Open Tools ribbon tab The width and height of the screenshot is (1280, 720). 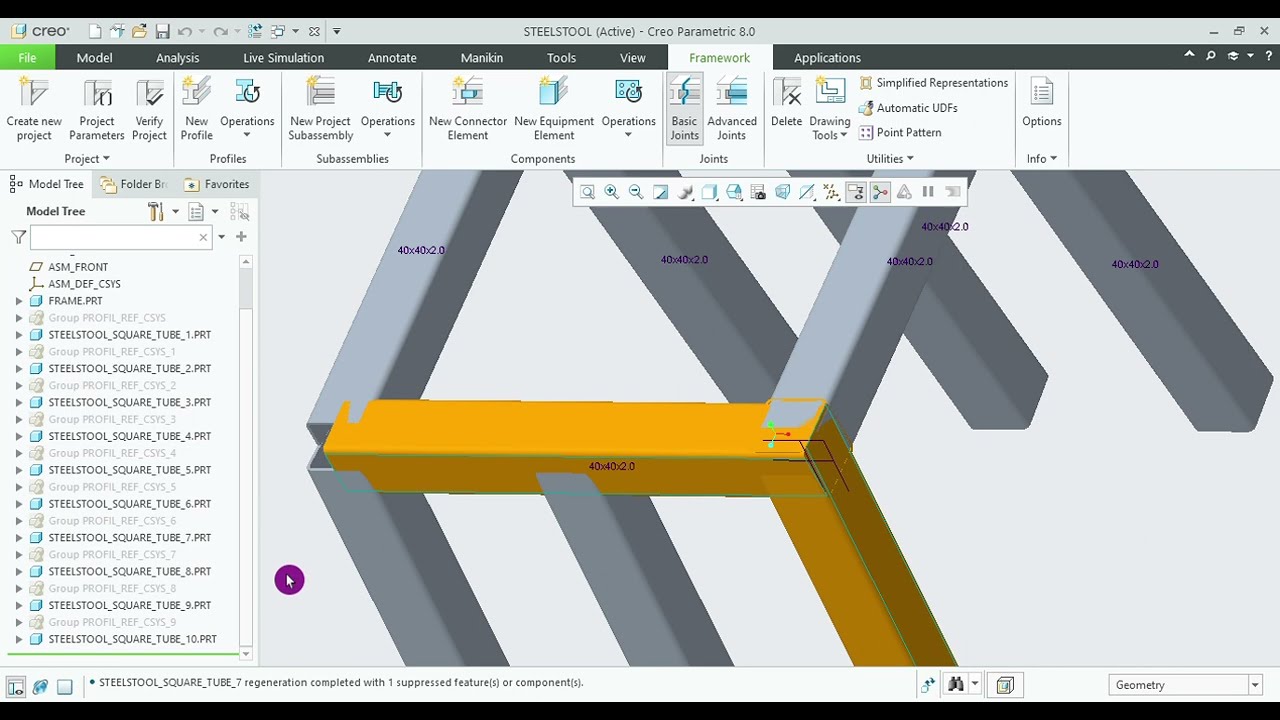click(561, 58)
